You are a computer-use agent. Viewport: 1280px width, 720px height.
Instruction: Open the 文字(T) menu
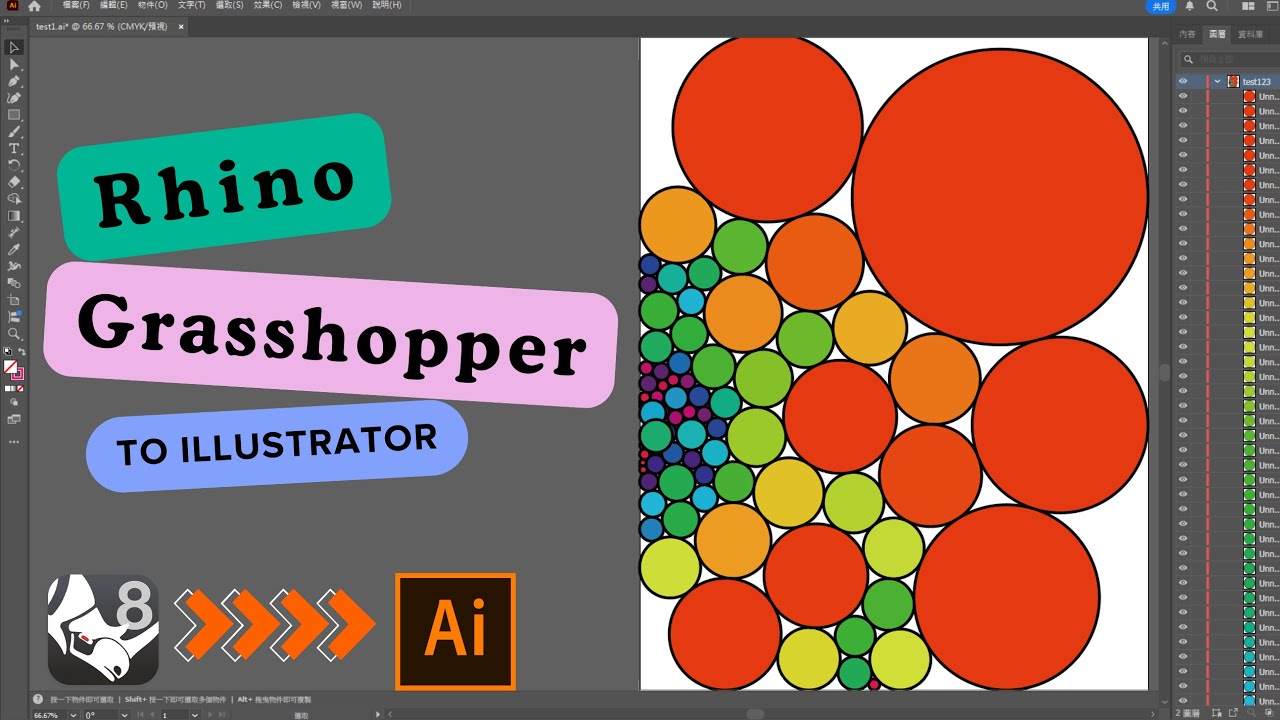[x=192, y=6]
